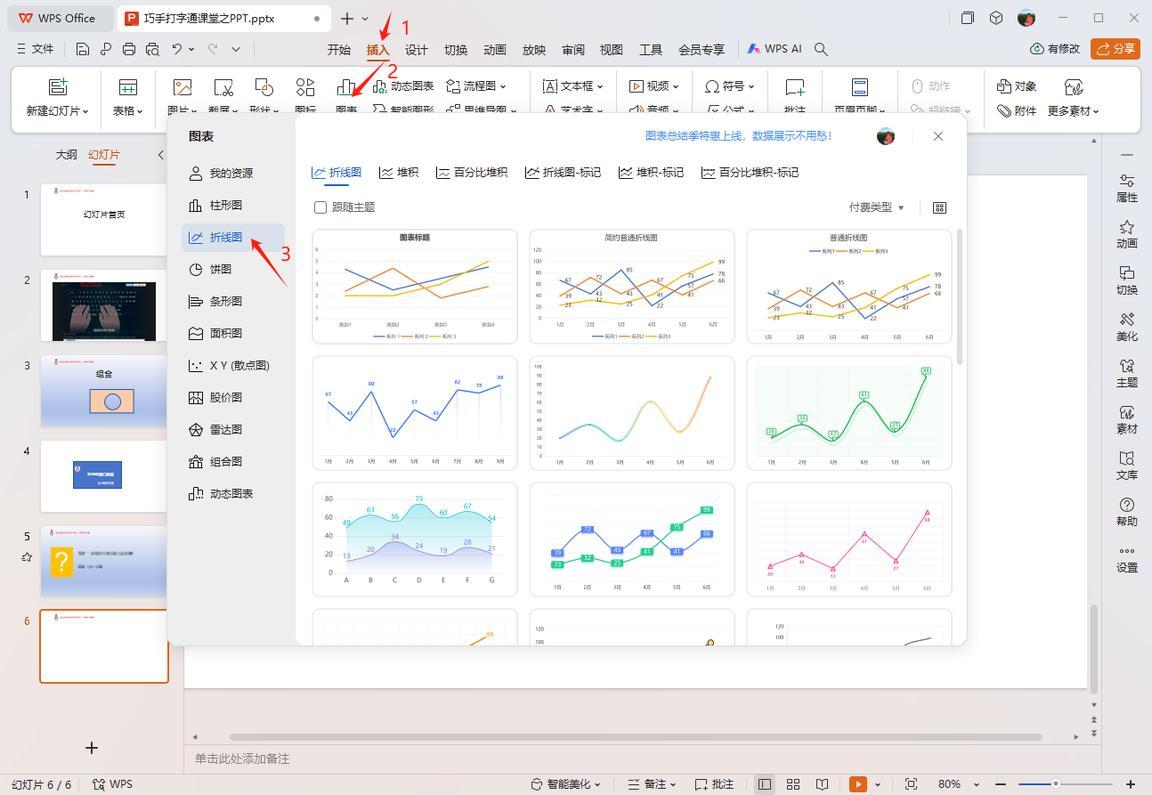Adjust the zoom slider handle
The height and width of the screenshot is (795, 1152).
[1056, 784]
